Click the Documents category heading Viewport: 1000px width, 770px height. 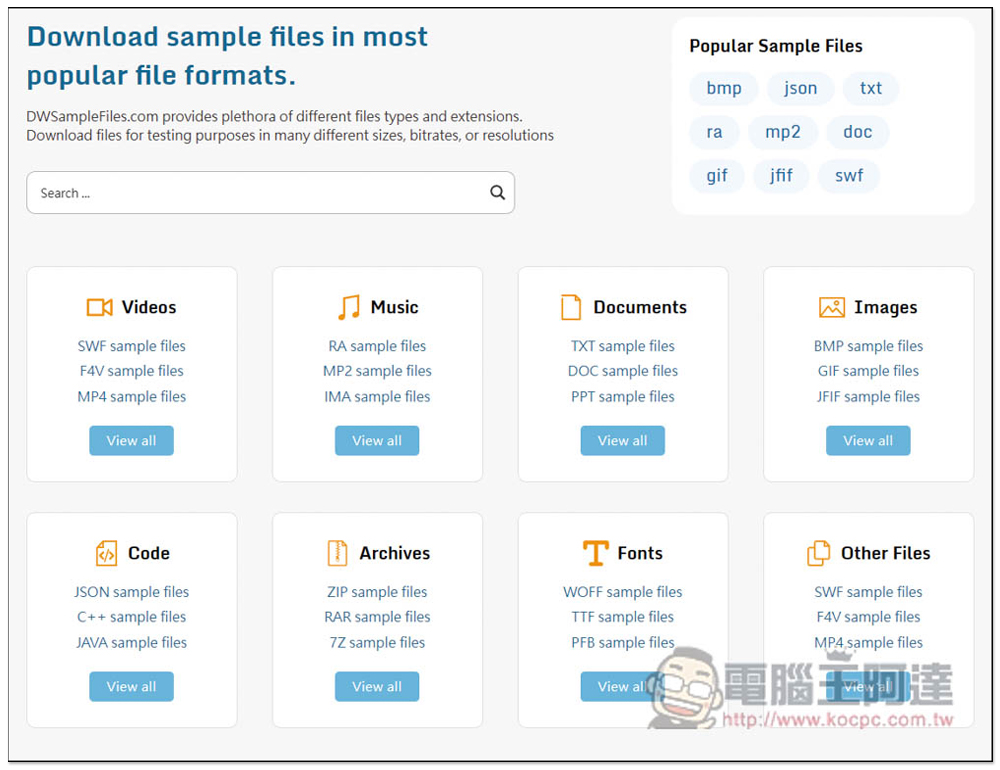(640, 307)
